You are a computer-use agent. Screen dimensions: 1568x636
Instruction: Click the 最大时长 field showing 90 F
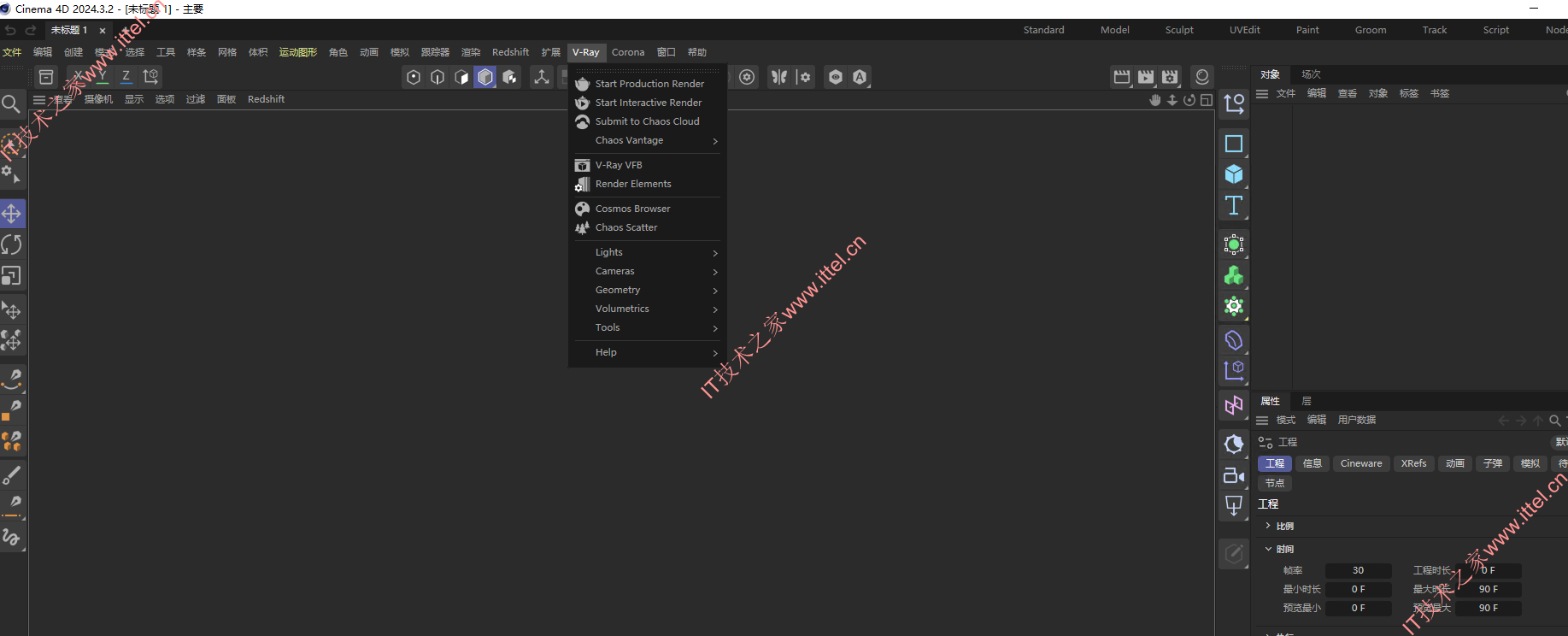pos(1489,589)
